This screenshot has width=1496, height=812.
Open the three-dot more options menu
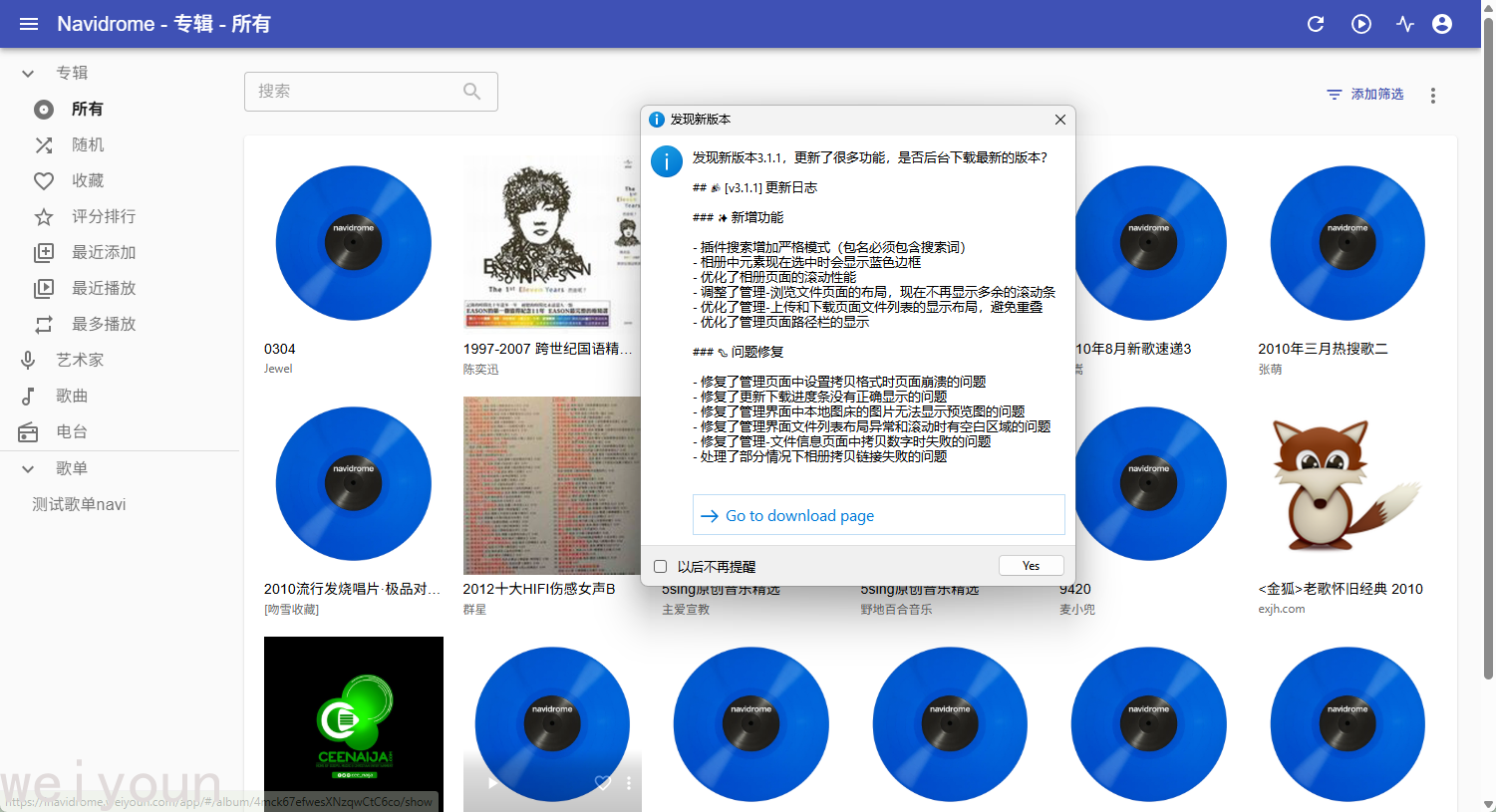click(1433, 96)
